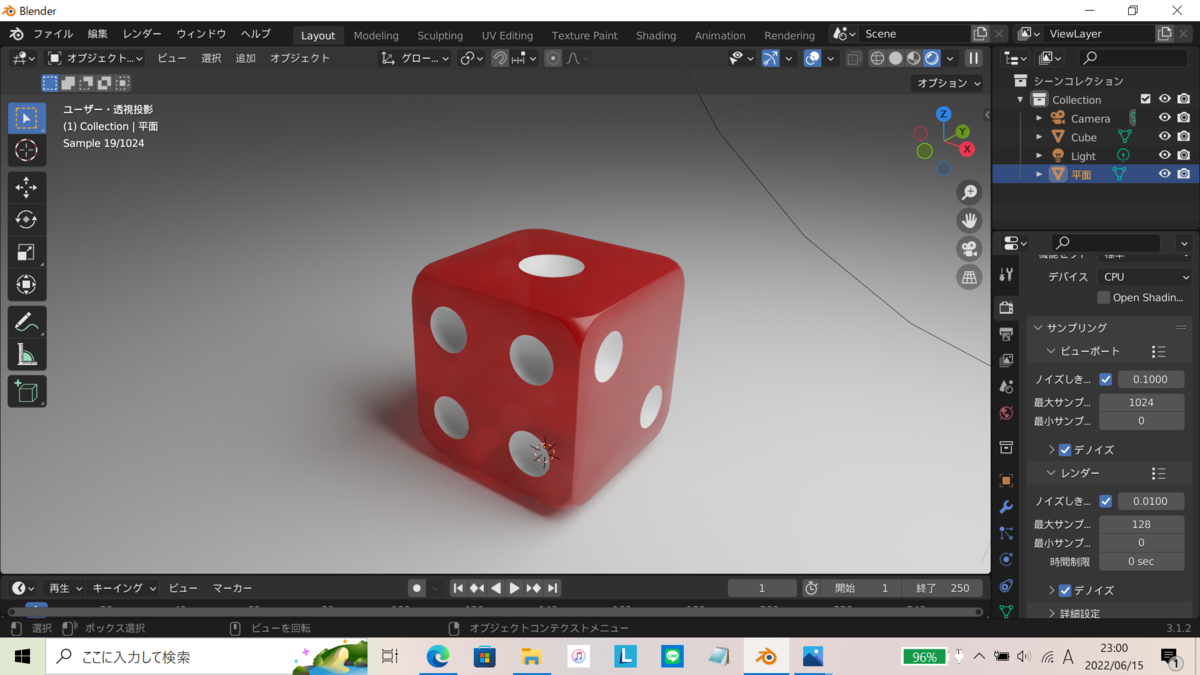Select the Select Box tool
The image size is (1200, 675).
27,118
